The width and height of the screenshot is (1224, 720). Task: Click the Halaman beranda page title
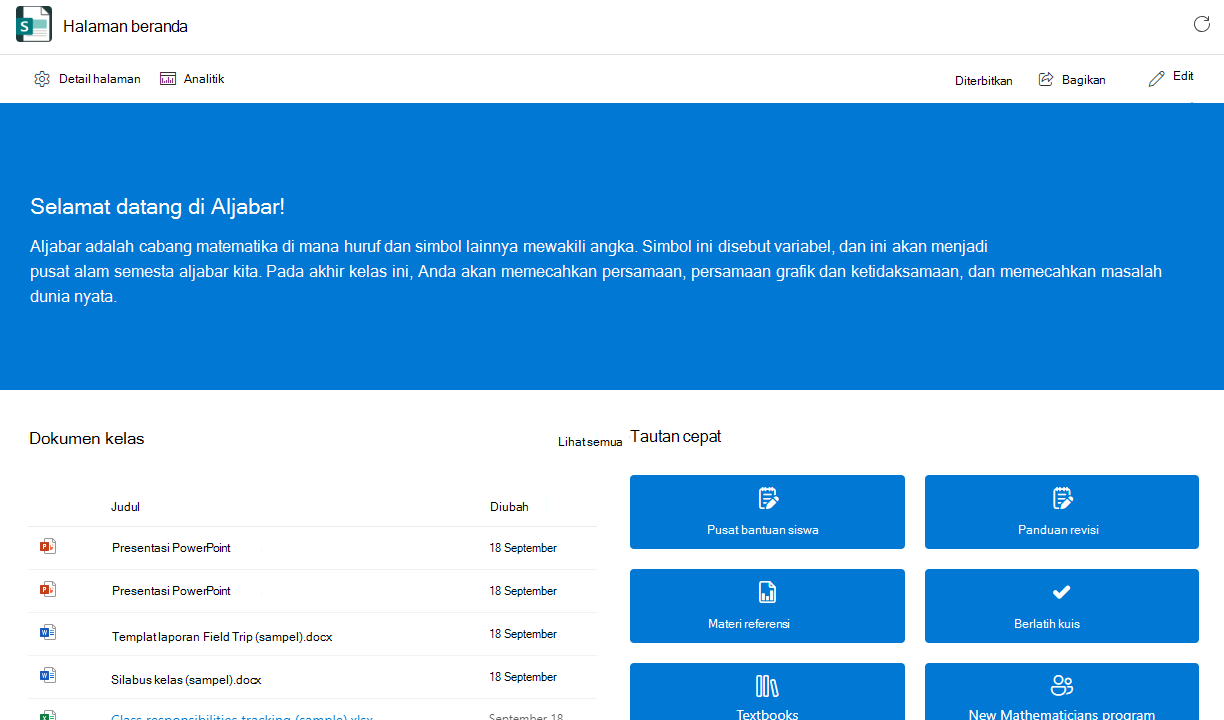[125, 26]
